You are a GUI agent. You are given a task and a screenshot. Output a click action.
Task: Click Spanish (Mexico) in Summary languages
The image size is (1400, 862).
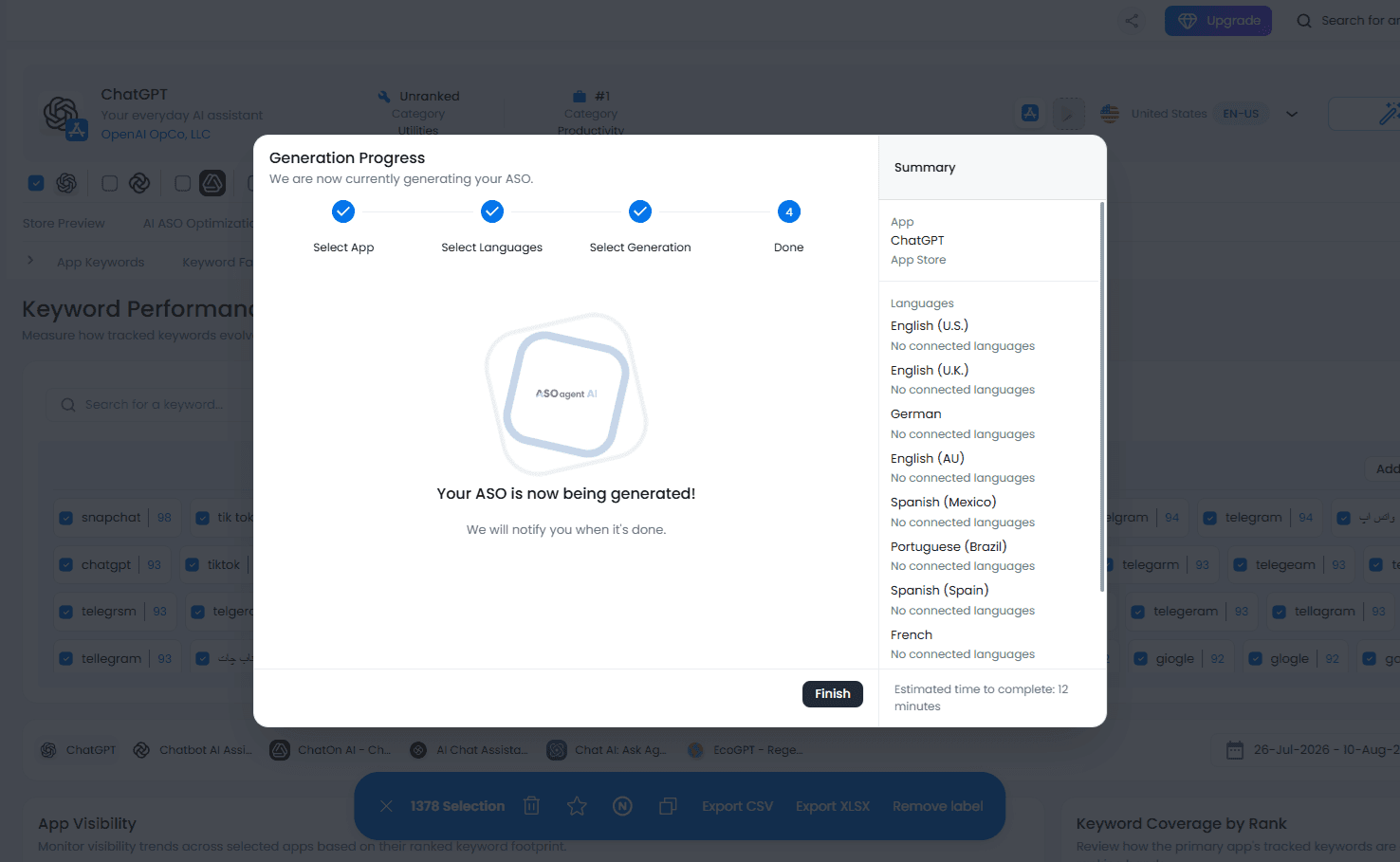pos(944,503)
